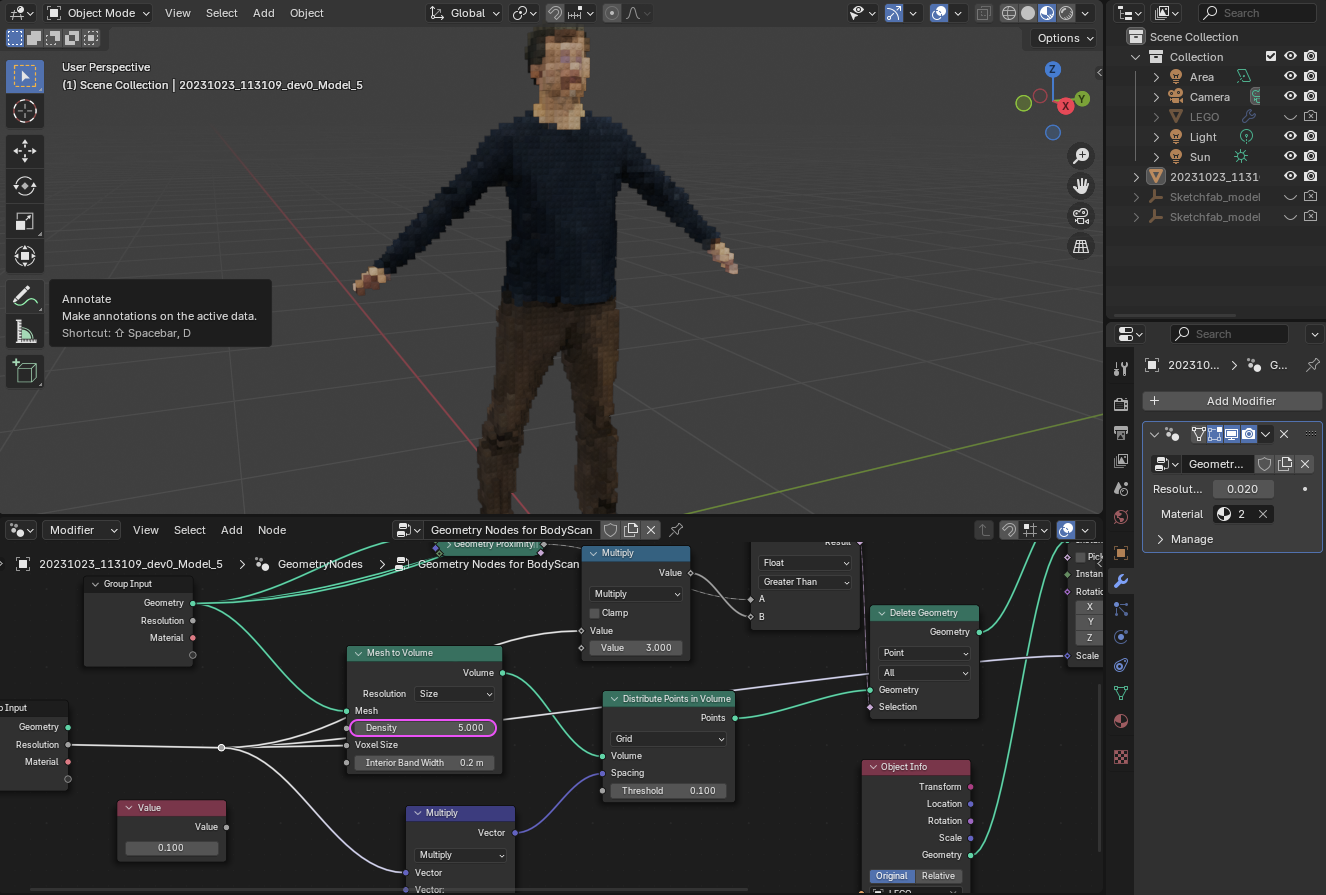Open the Add menu in node editor
Screen dimensions: 1326x895
(x=231, y=530)
